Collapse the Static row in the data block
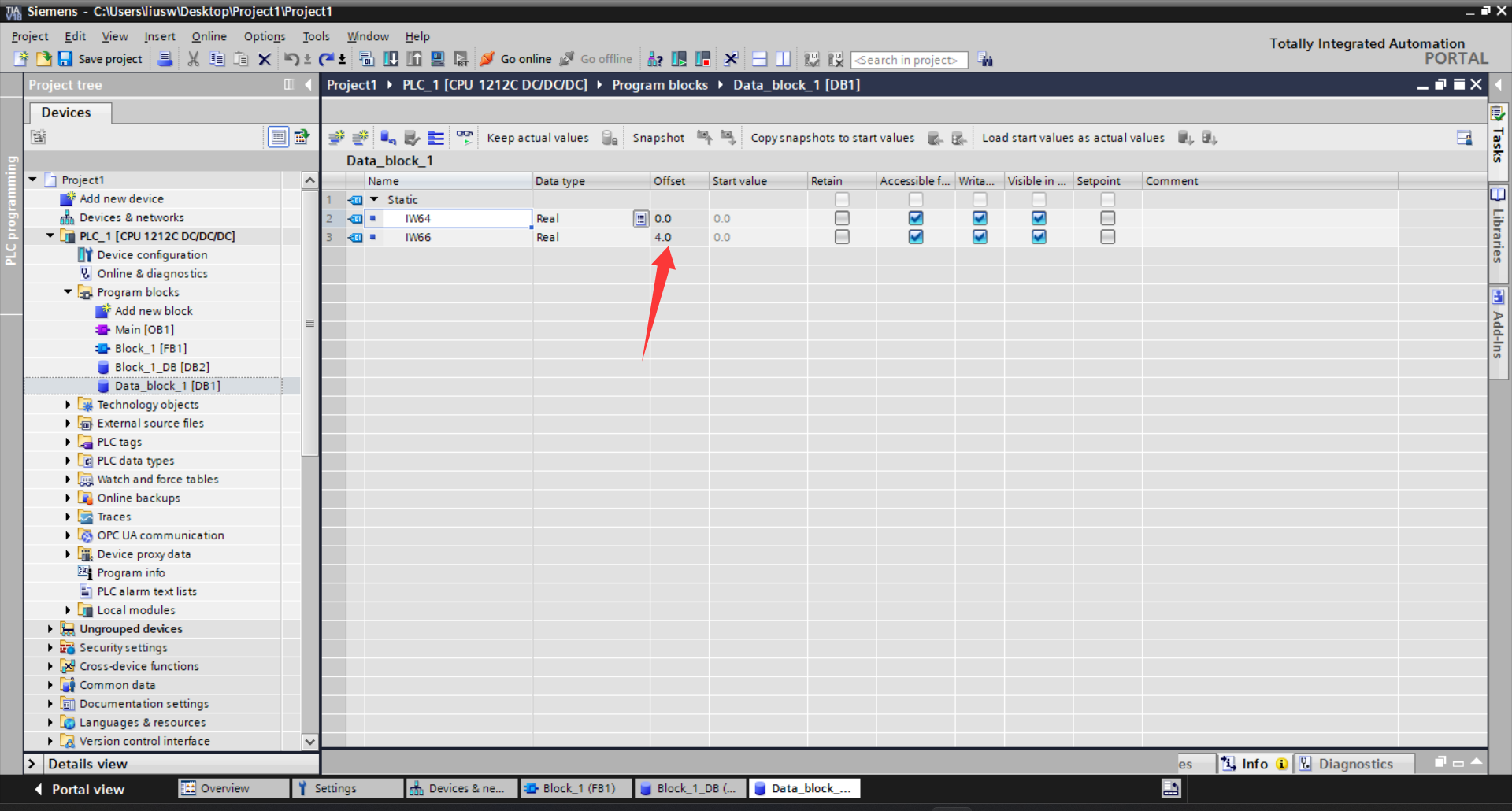This screenshot has width=1512, height=811. coord(375,199)
